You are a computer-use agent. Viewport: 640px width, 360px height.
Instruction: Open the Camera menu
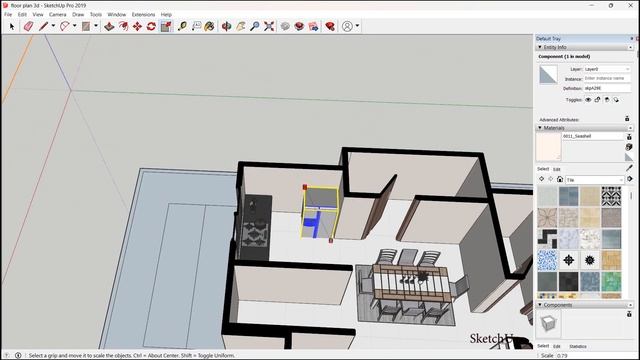58,14
